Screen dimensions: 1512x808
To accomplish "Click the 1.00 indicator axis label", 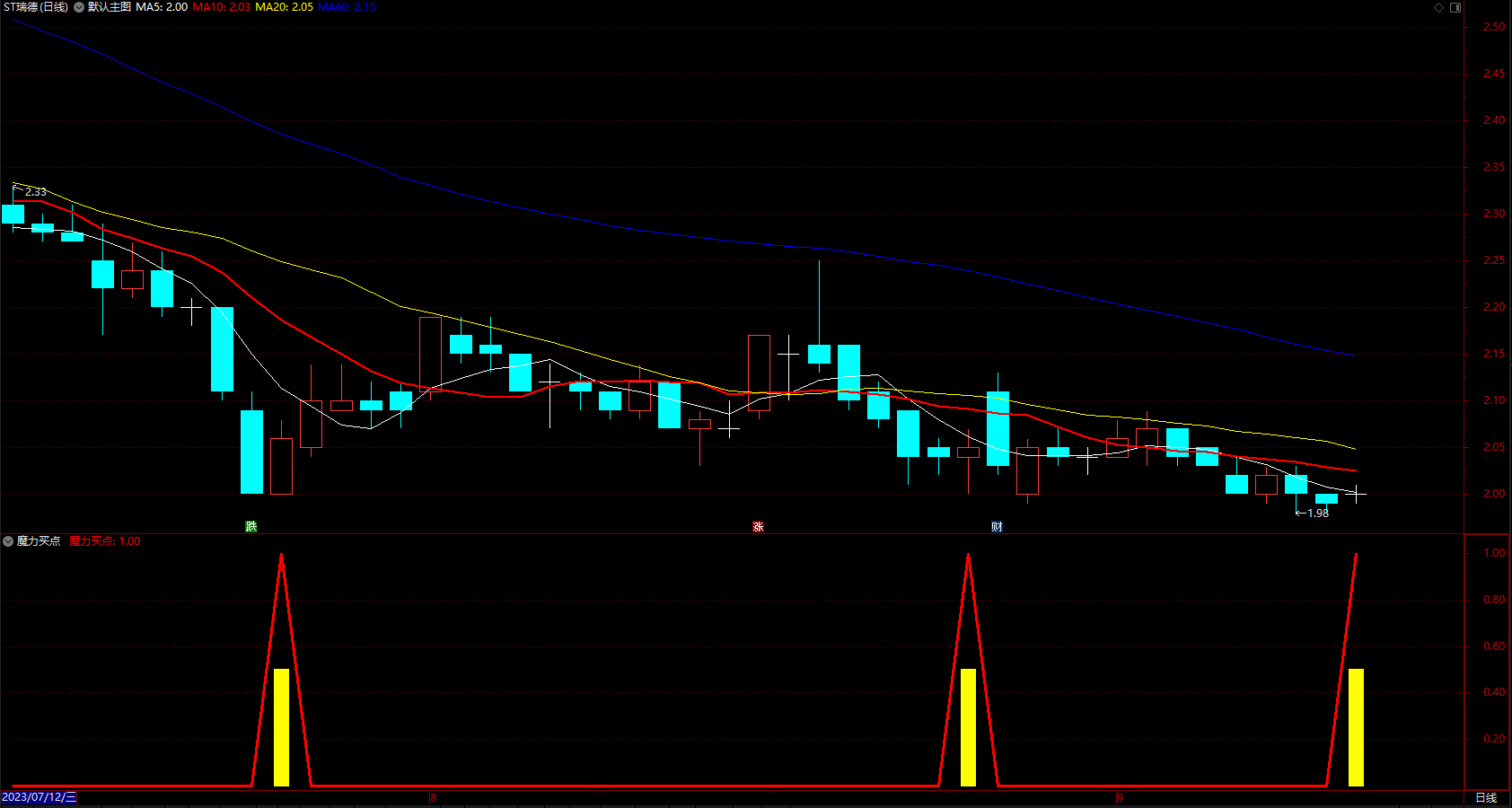I will pyautogui.click(x=1495, y=553).
